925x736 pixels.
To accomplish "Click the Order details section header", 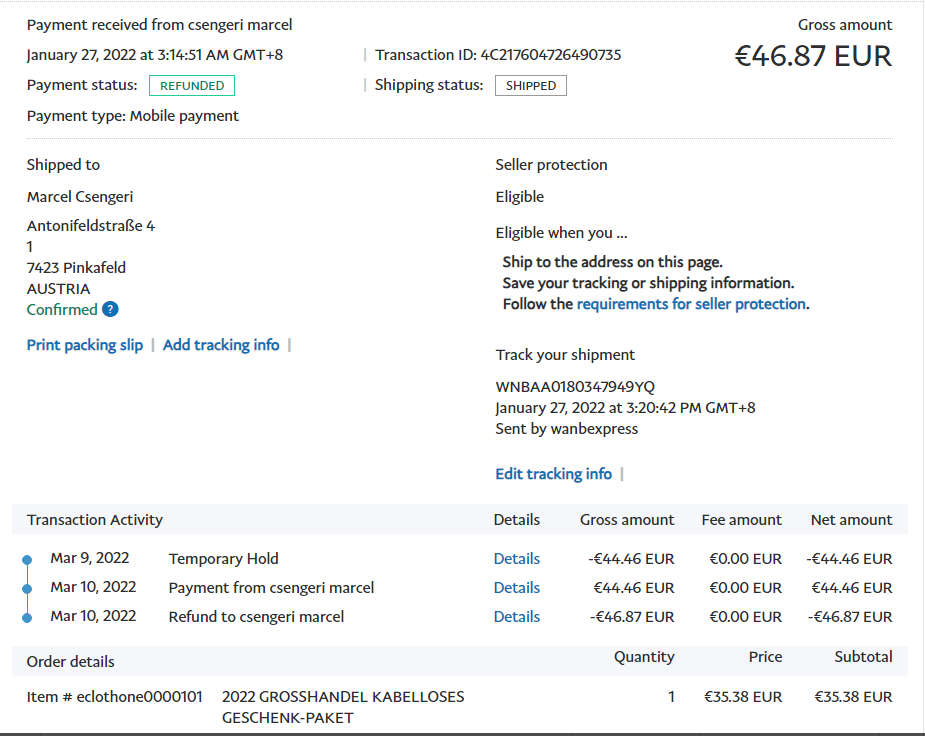I will 70,662.
